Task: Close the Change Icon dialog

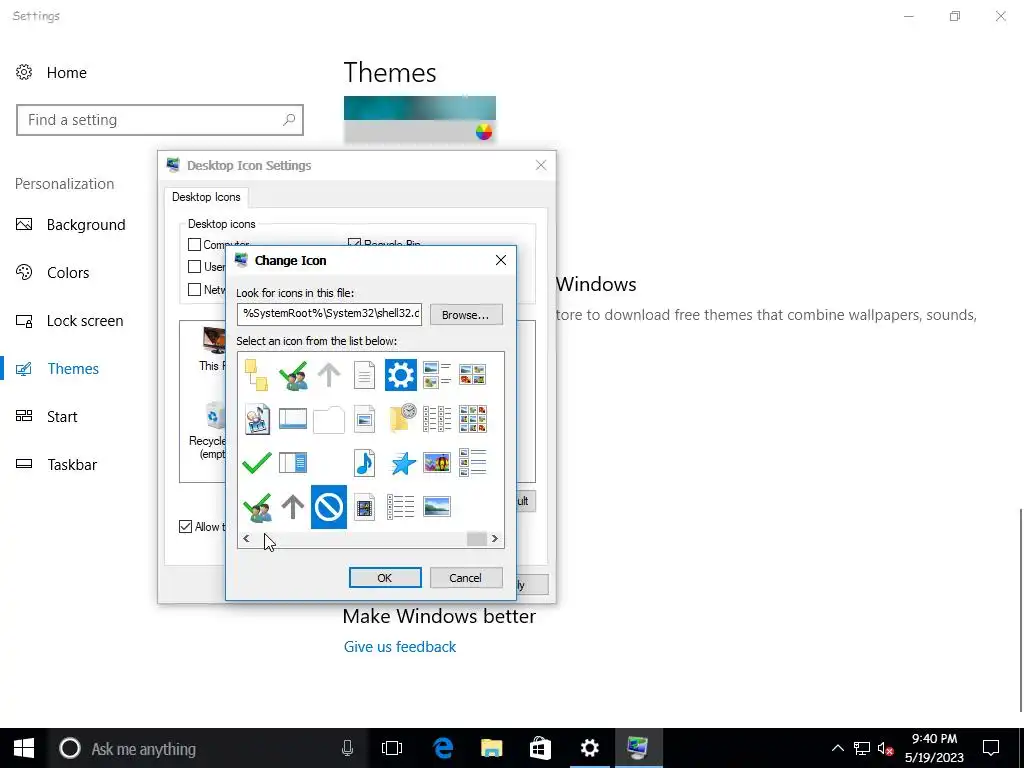Action: pyautogui.click(x=501, y=260)
